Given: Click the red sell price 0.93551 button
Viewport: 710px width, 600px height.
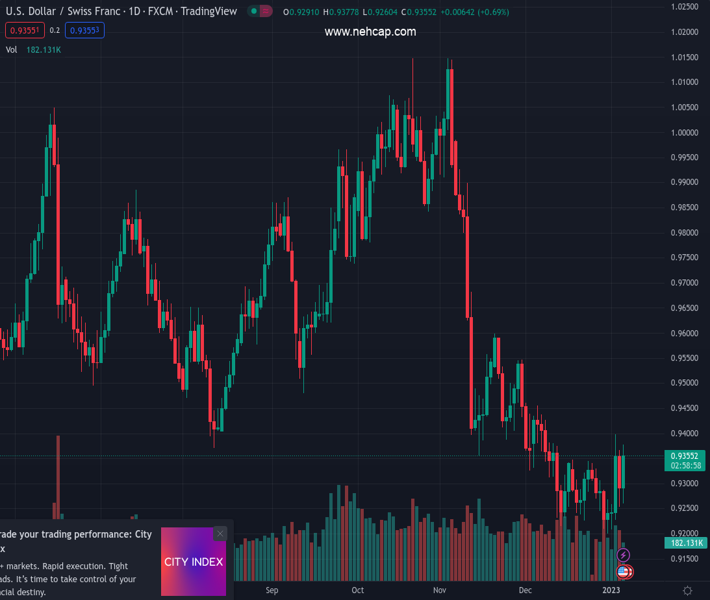Looking at the screenshot, I should (26, 31).
